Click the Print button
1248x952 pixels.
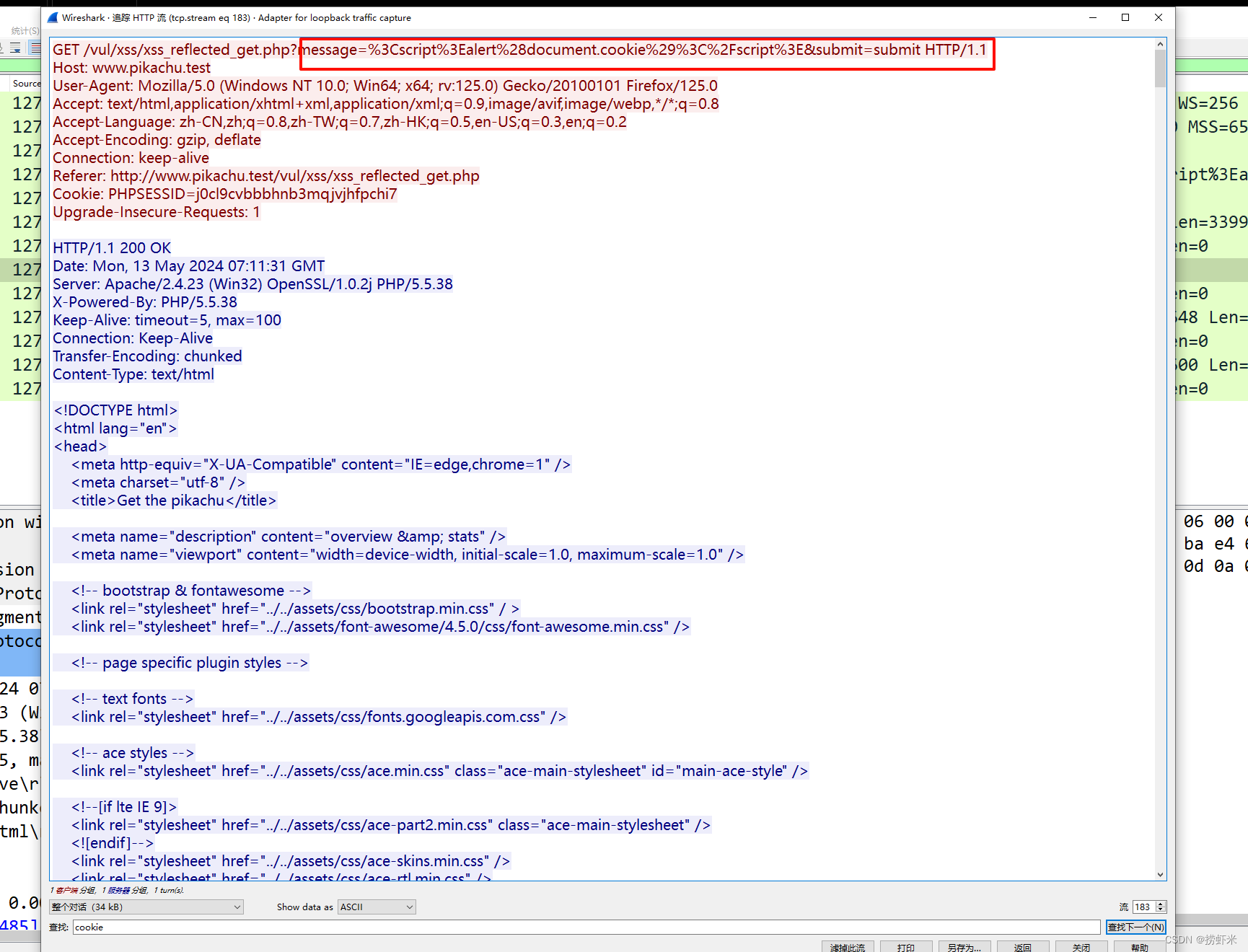tap(906, 947)
